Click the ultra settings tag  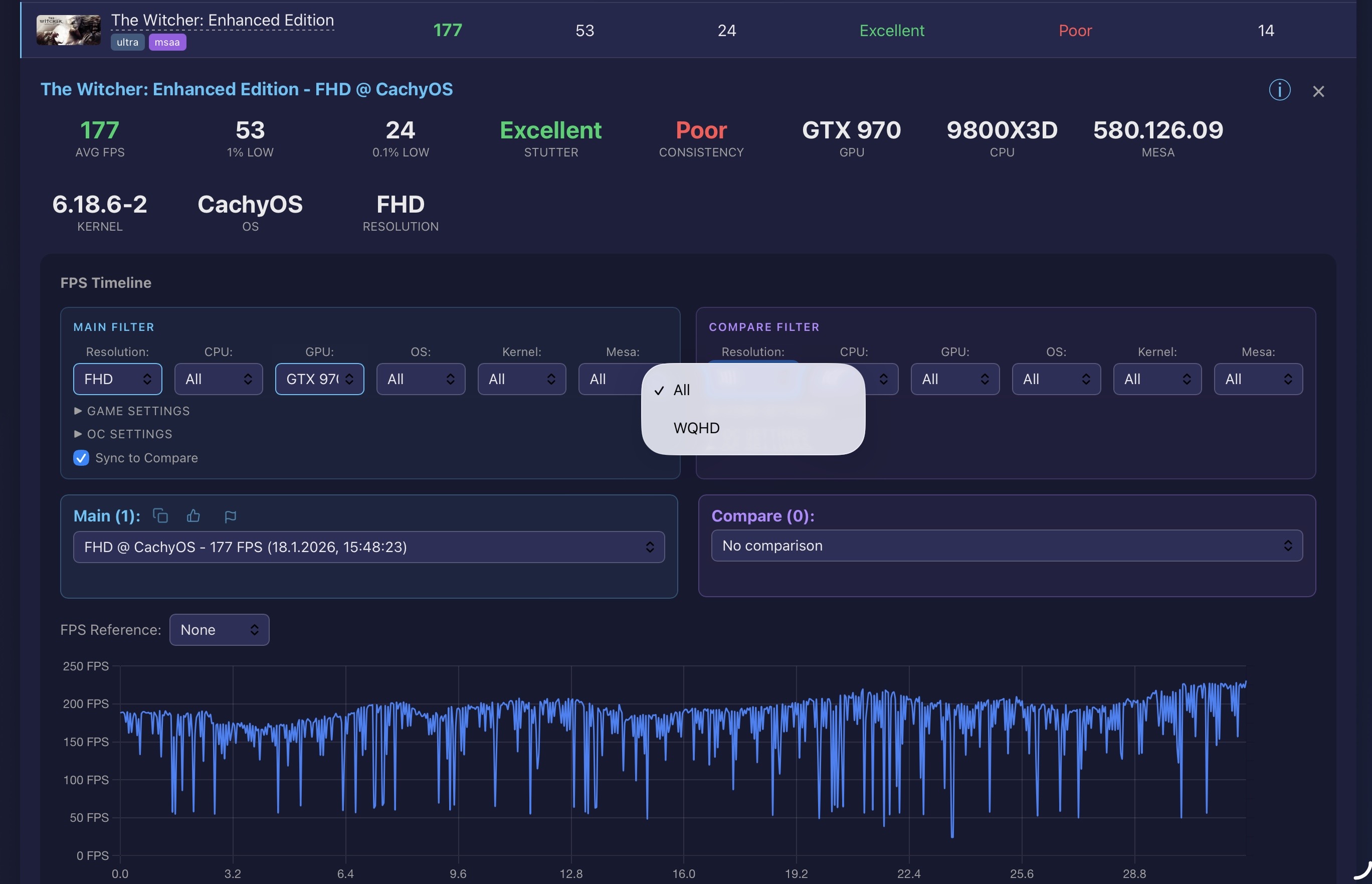pos(127,42)
